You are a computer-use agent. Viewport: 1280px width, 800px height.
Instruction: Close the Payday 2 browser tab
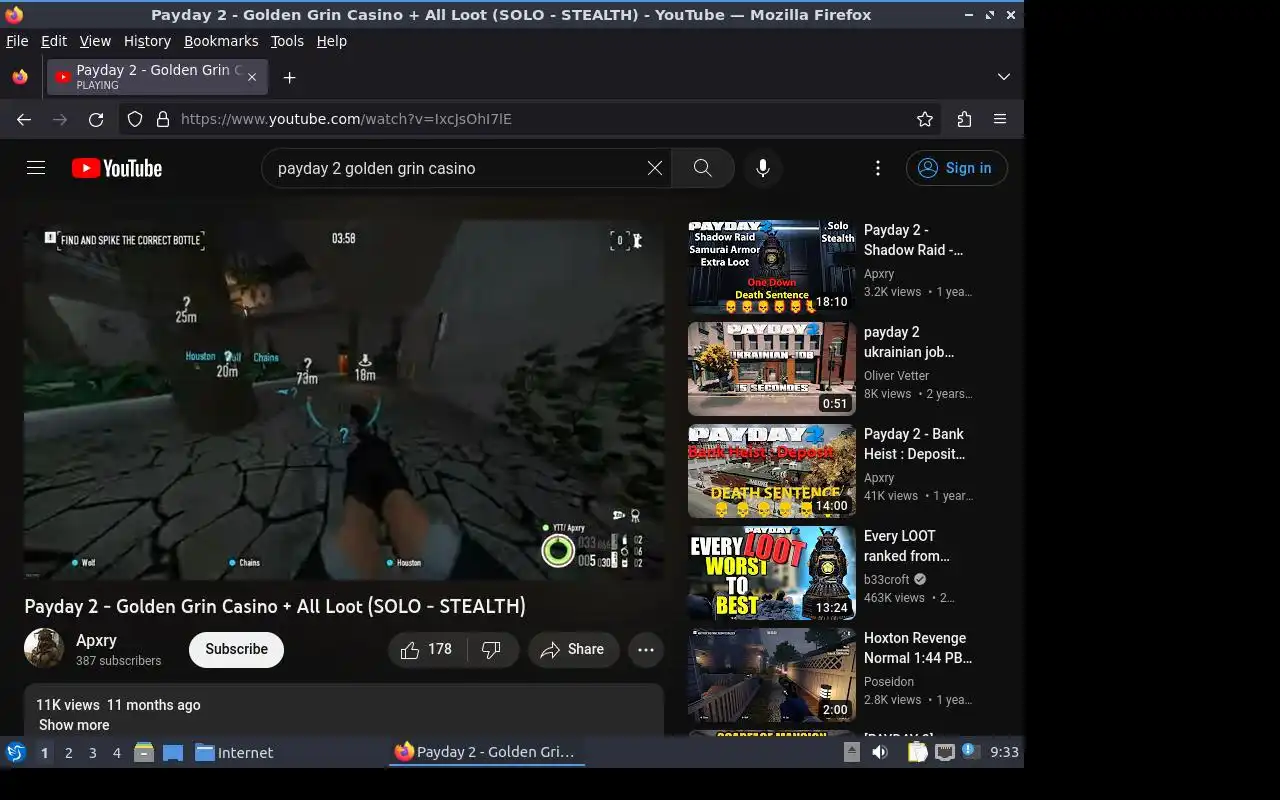pyautogui.click(x=252, y=77)
